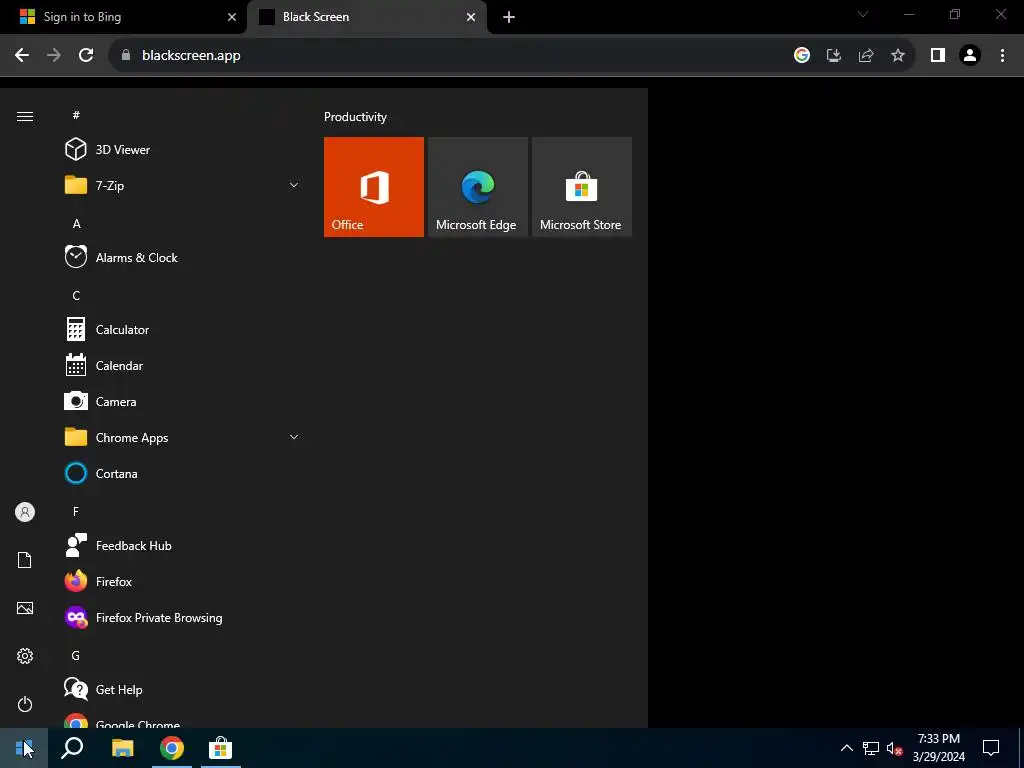Open the Microsoft Store tile
Viewport: 1024px width, 768px height.
(x=582, y=187)
